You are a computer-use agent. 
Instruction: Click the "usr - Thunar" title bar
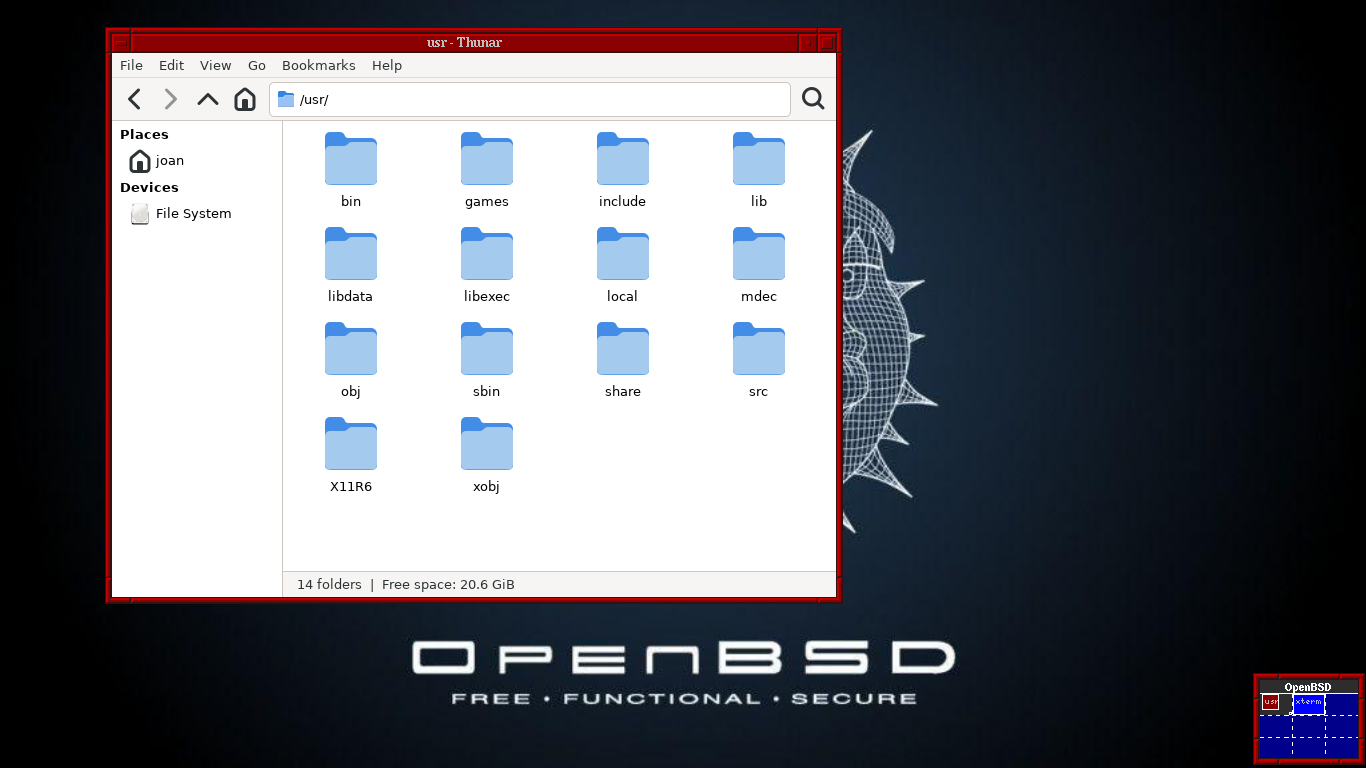tap(464, 42)
